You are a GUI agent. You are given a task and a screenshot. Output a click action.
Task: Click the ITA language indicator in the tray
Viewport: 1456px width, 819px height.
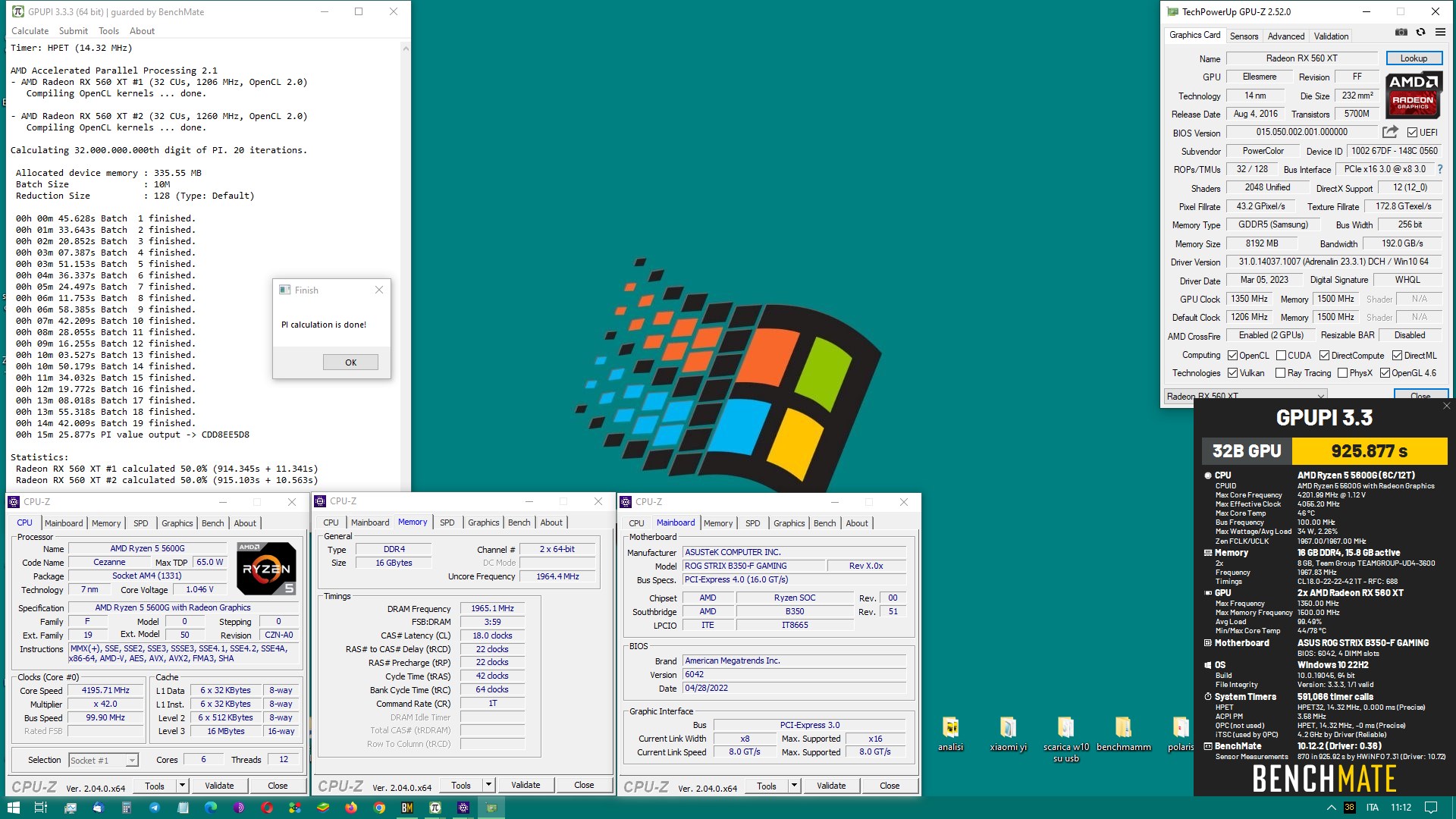pyautogui.click(x=1372, y=808)
